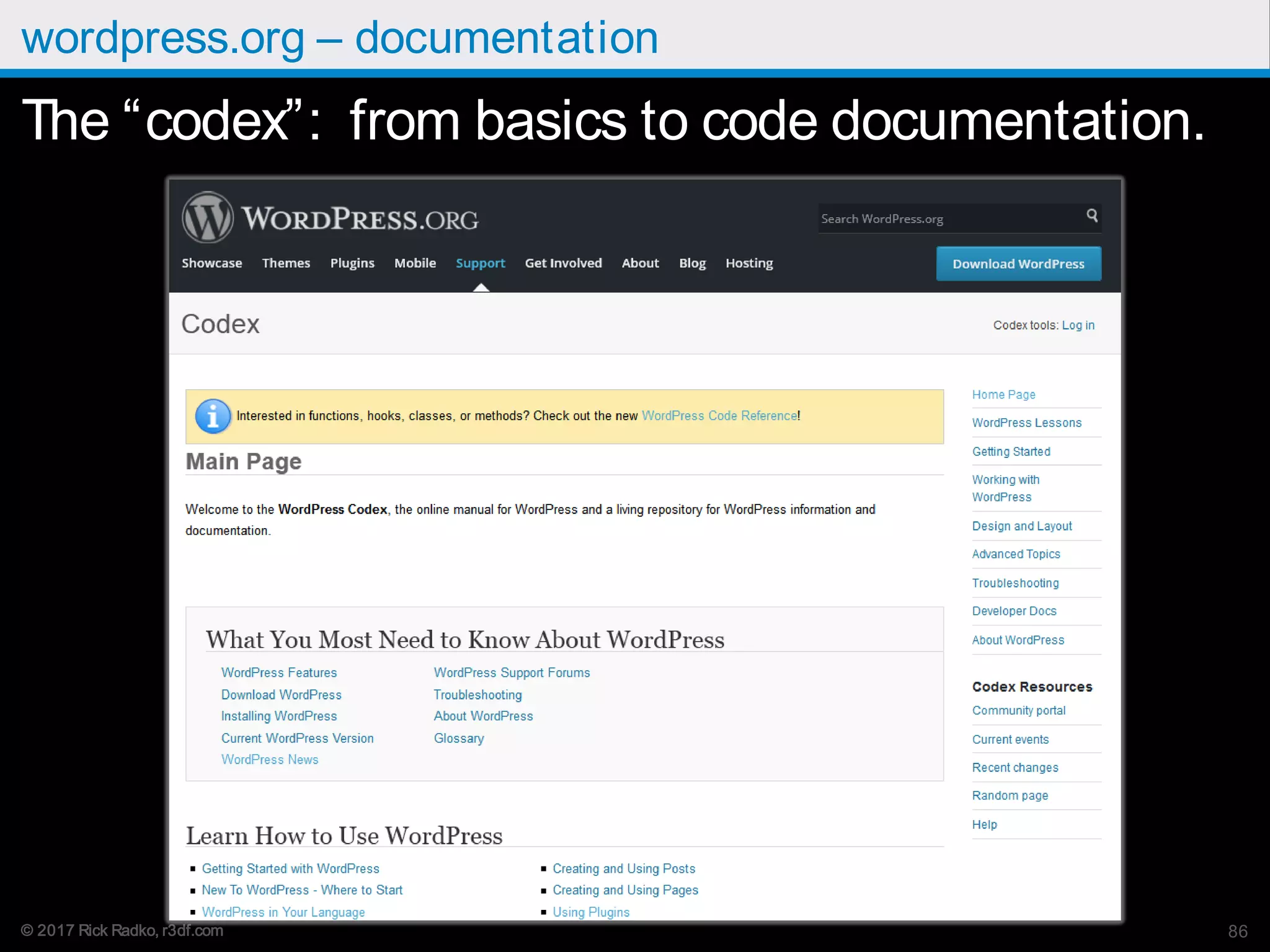Open About WordPress sidebar link
This screenshot has height=952, width=1270.
point(1018,640)
